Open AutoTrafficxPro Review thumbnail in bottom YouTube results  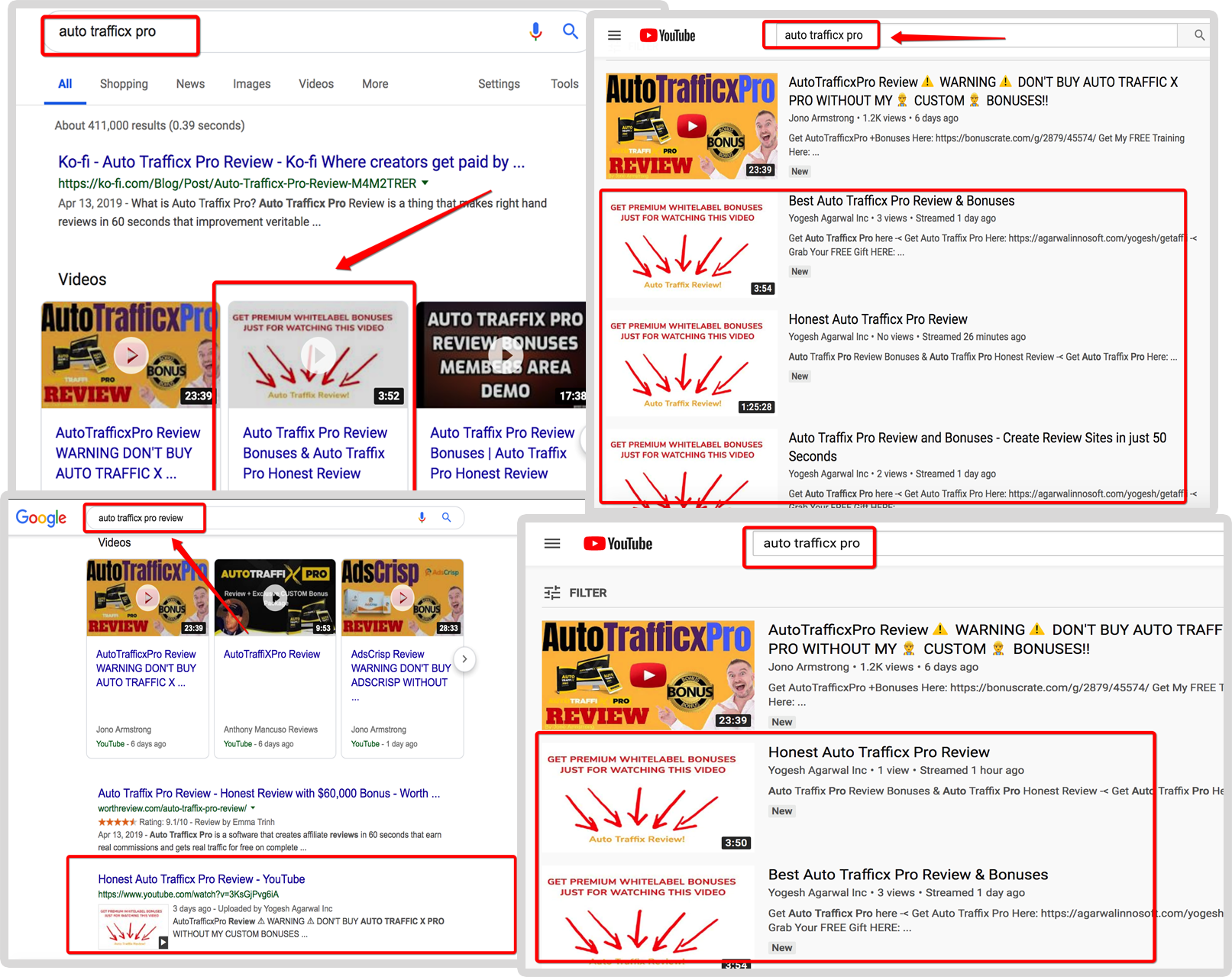(x=648, y=675)
